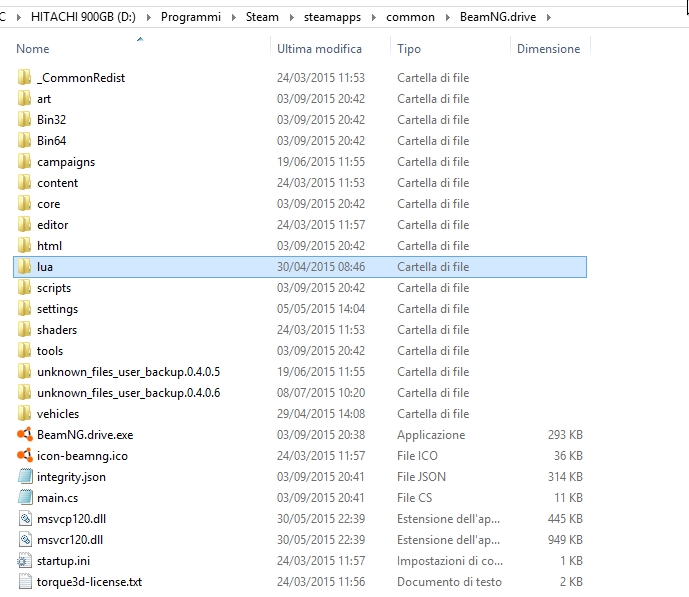689x597 pixels.
Task: Click the File JSON type cell
Action: pos(421,477)
